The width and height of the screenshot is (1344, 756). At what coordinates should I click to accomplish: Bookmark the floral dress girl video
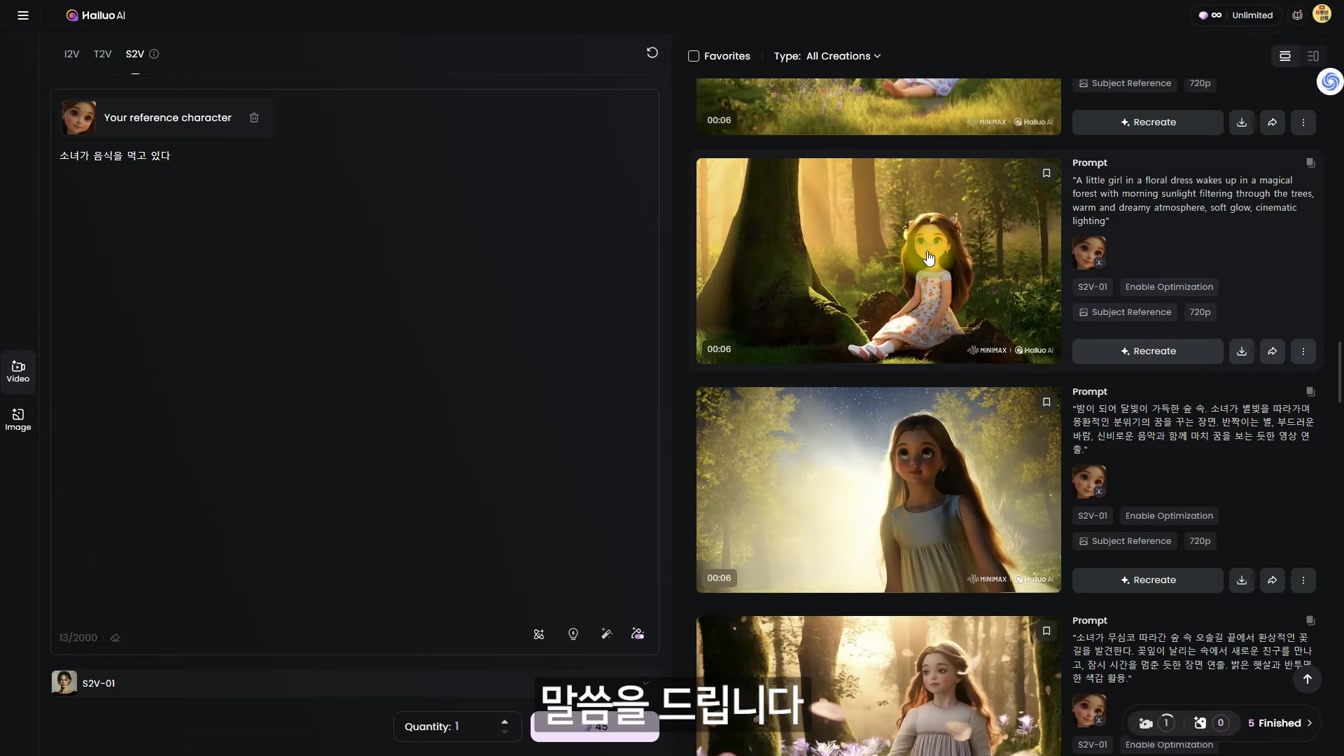[1046, 173]
